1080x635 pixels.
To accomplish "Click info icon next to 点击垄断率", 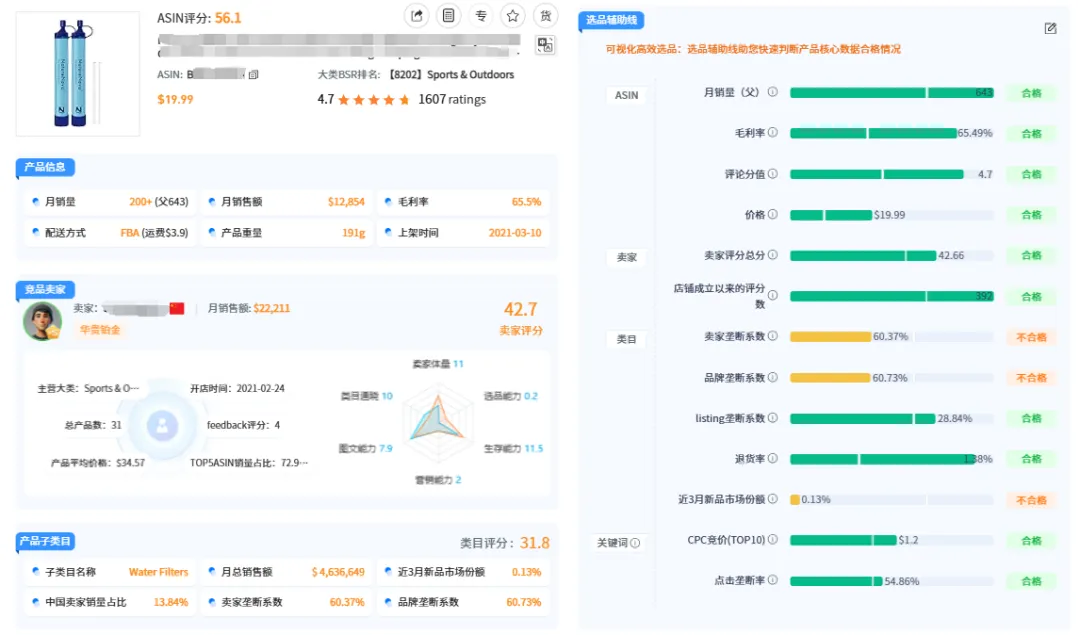I will coord(773,581).
